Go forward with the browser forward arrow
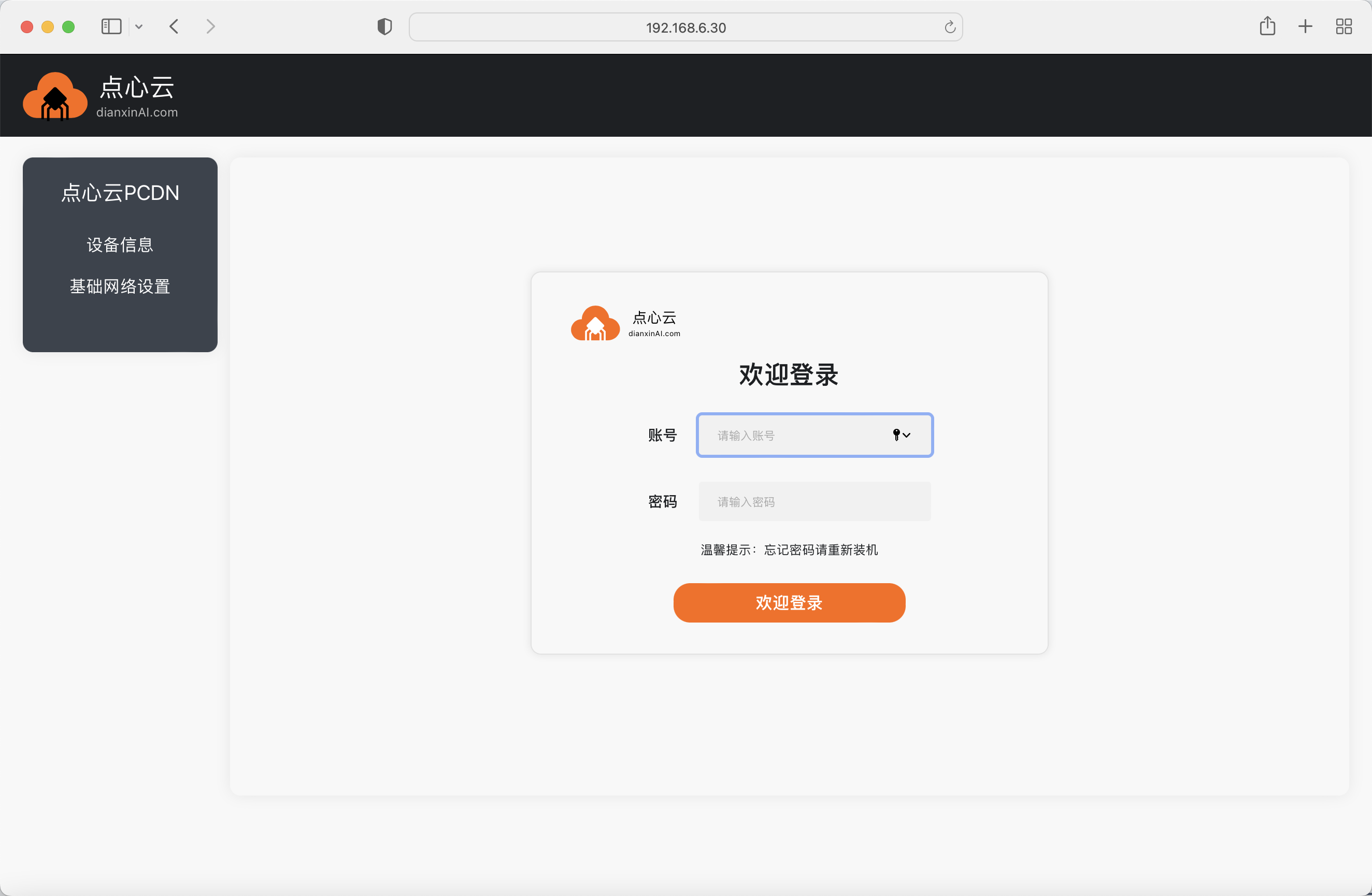1372x896 pixels. [210, 26]
